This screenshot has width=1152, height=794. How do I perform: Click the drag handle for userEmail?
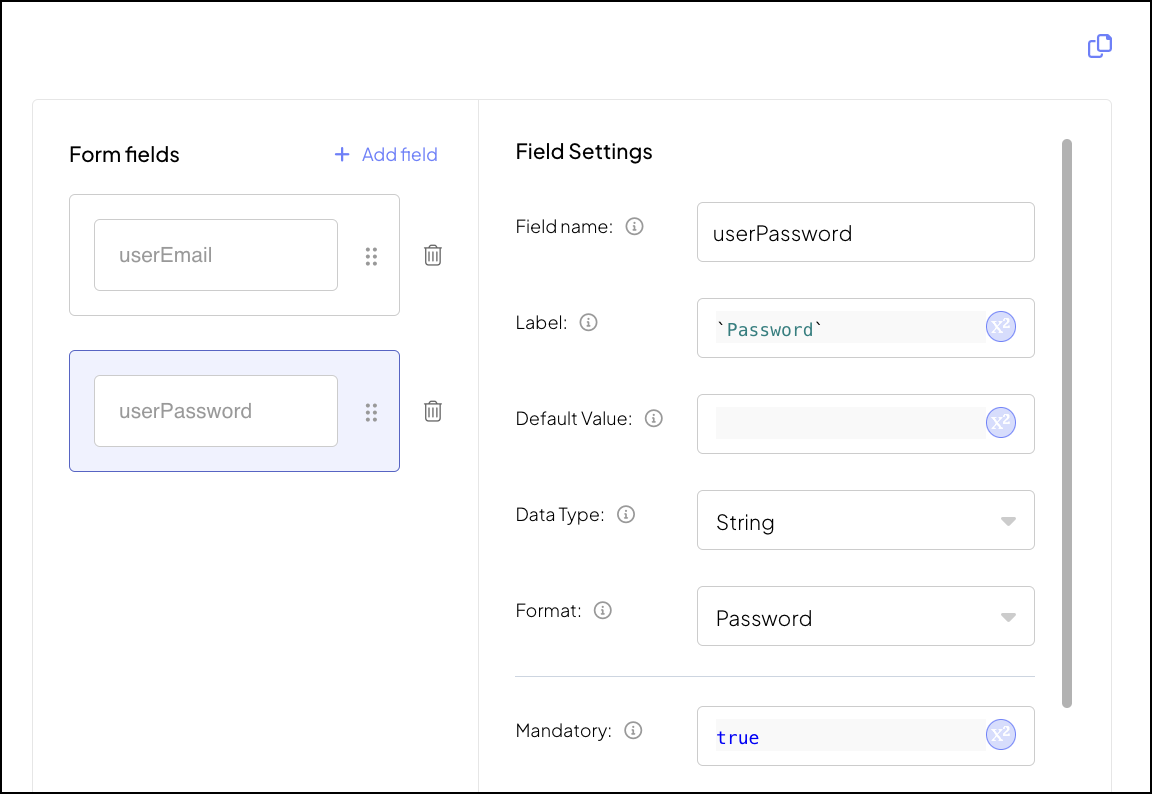pyautogui.click(x=371, y=256)
